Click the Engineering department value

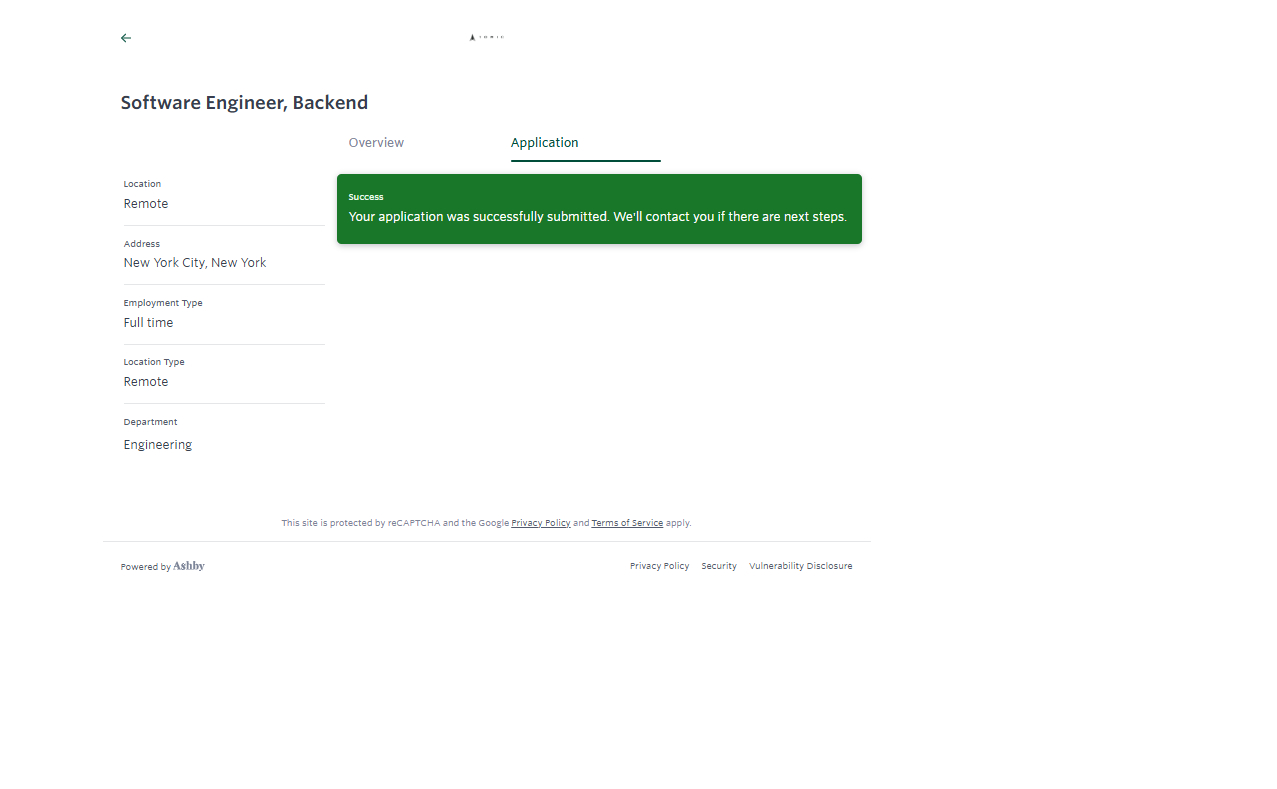pyautogui.click(x=158, y=445)
